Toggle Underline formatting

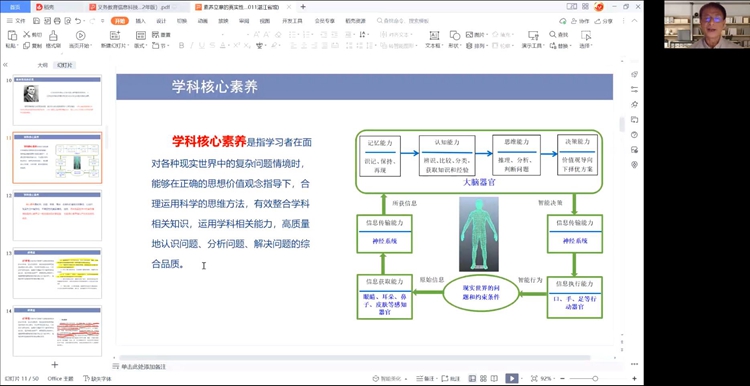[201, 45]
